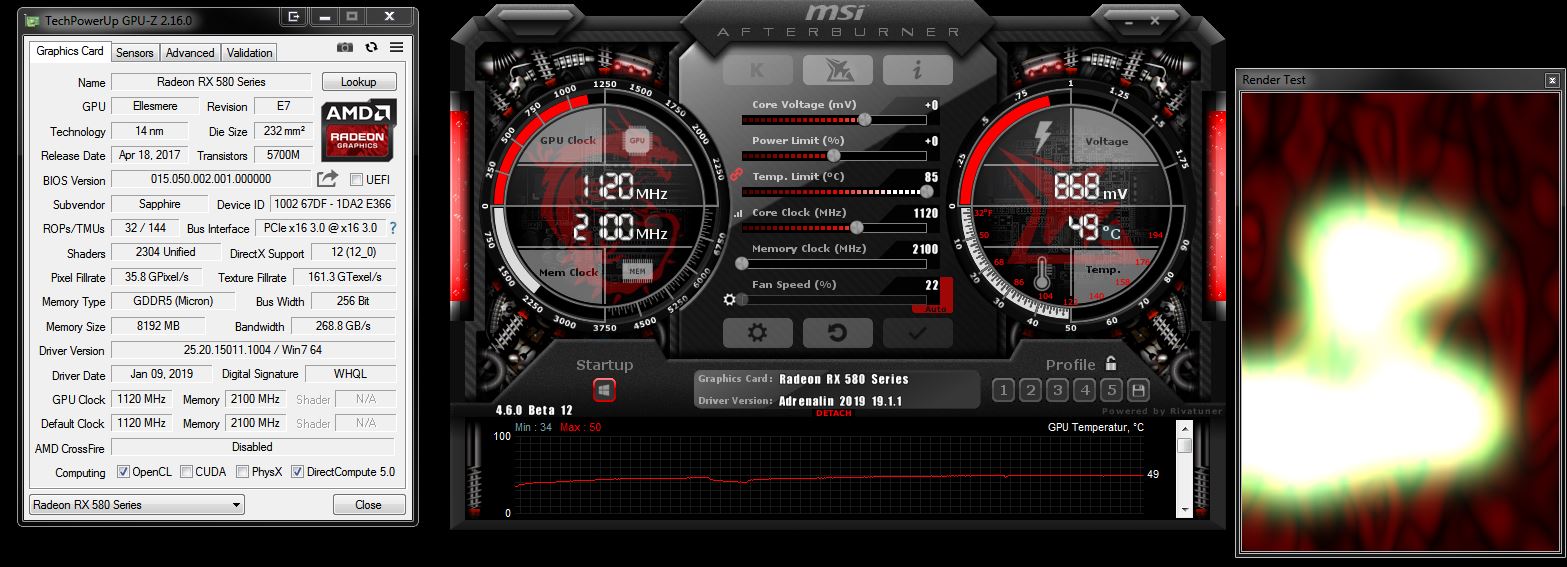Select Afterburner profile slot 1
Viewport: 1567px width, 567px height.
(1003, 390)
